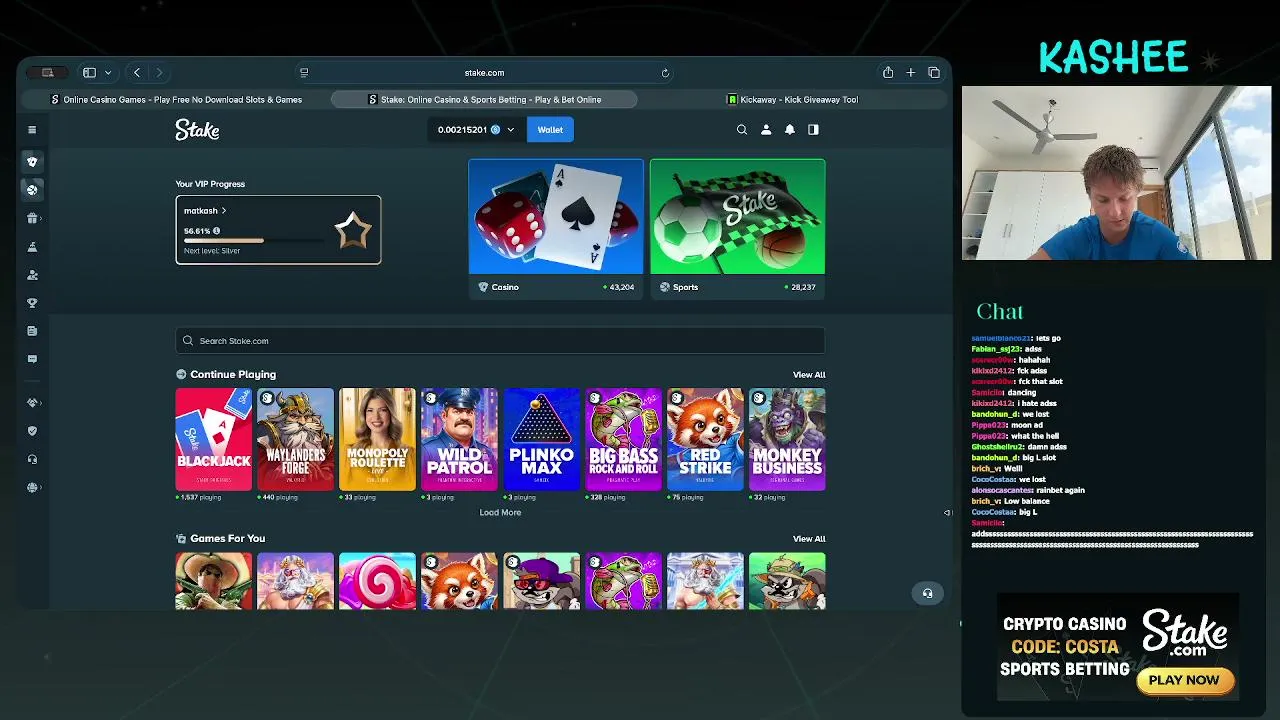
Task: Open the Monopoly Roulette game thumbnail
Action: (x=377, y=439)
